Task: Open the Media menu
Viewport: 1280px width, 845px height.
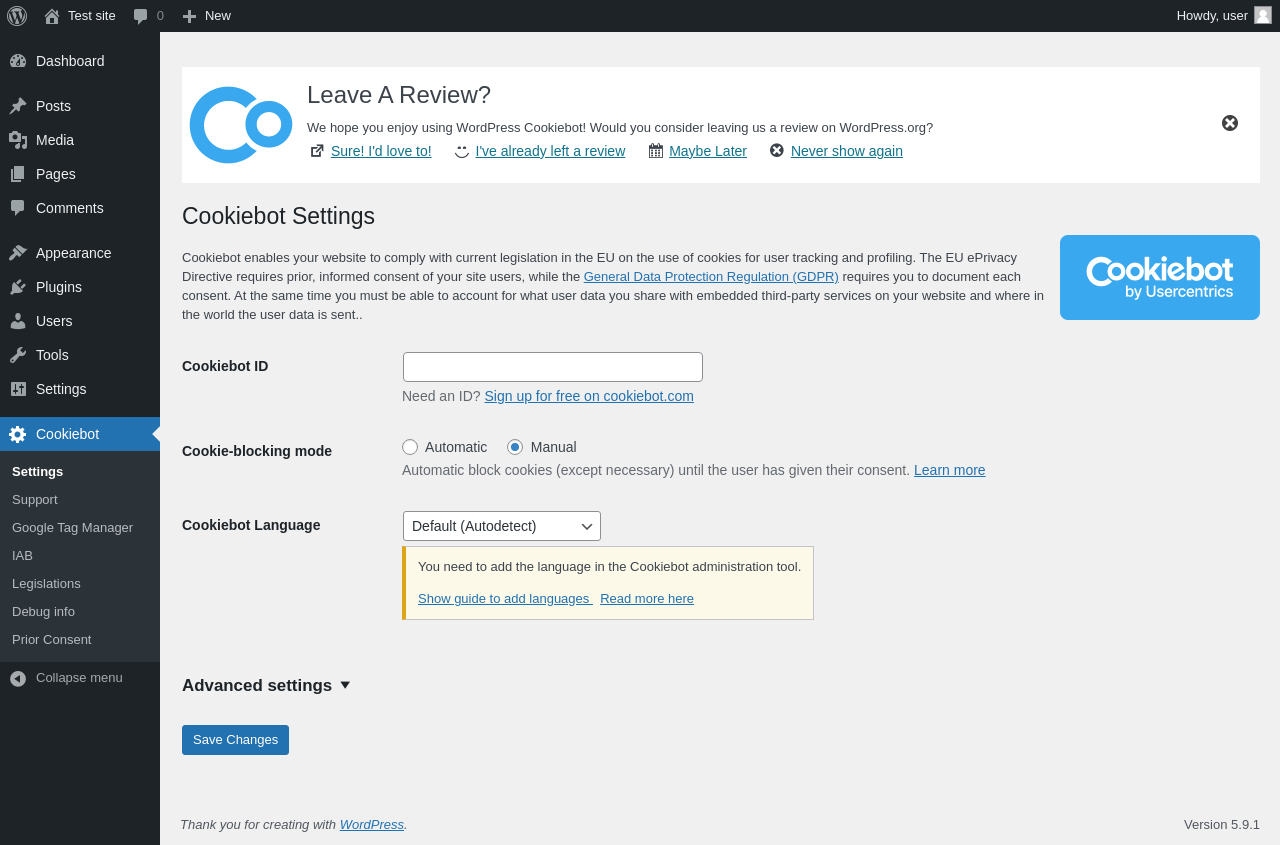Action: tap(80, 140)
